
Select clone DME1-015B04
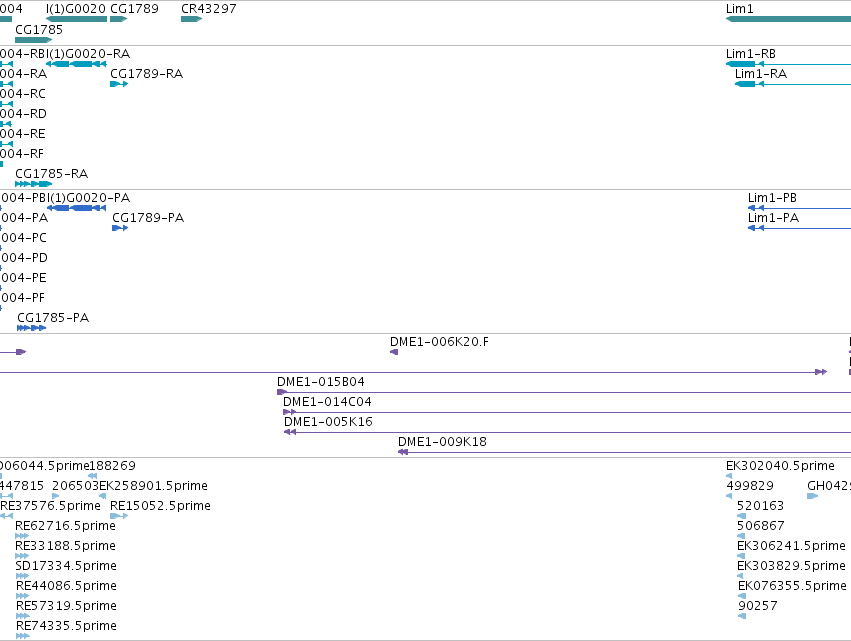point(564,392)
